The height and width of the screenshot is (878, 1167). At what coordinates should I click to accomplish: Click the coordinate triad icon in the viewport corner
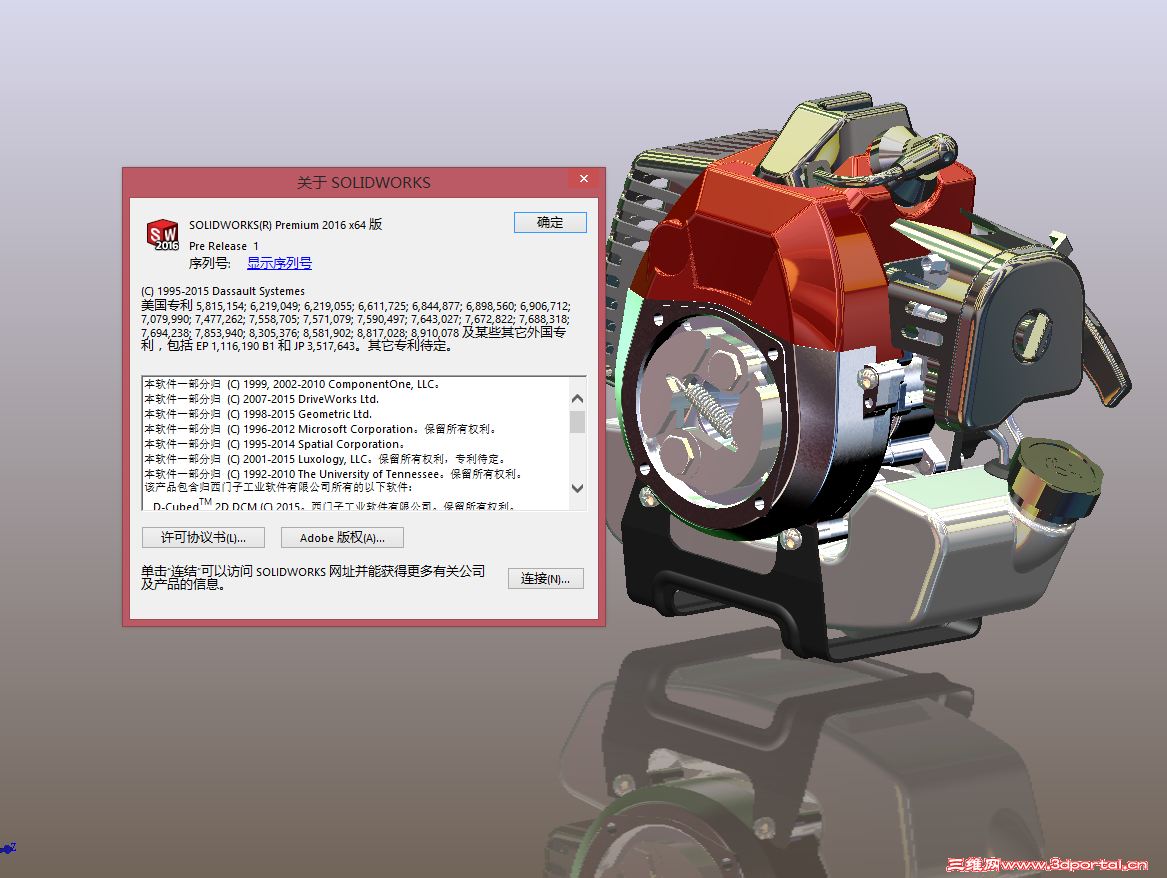tap(7, 848)
